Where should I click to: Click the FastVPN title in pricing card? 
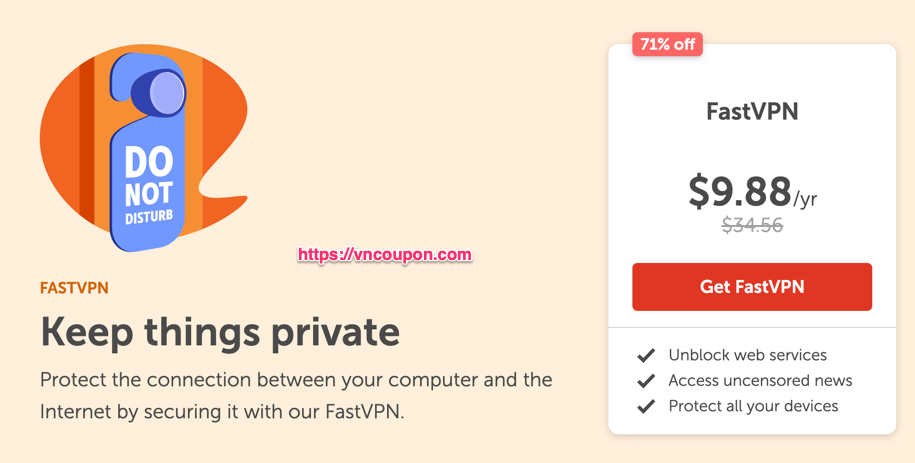(x=752, y=111)
